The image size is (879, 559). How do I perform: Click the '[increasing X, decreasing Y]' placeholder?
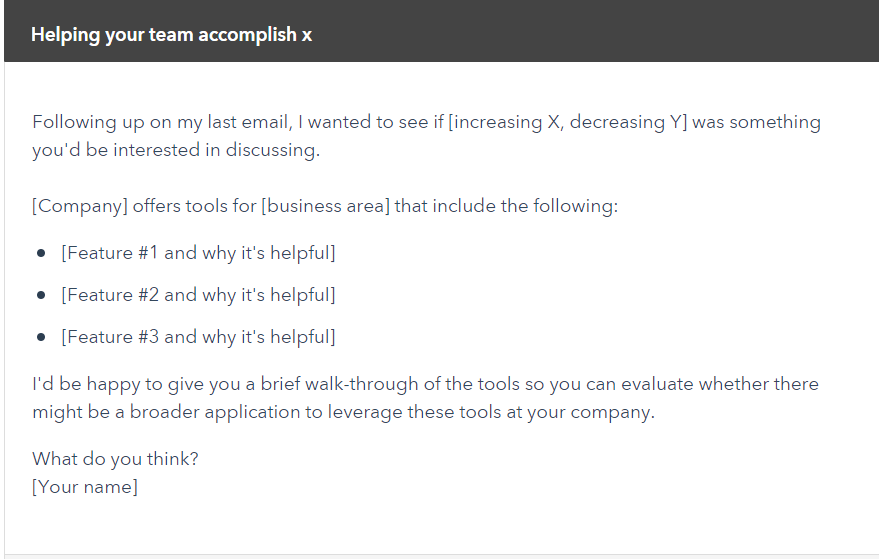567,122
